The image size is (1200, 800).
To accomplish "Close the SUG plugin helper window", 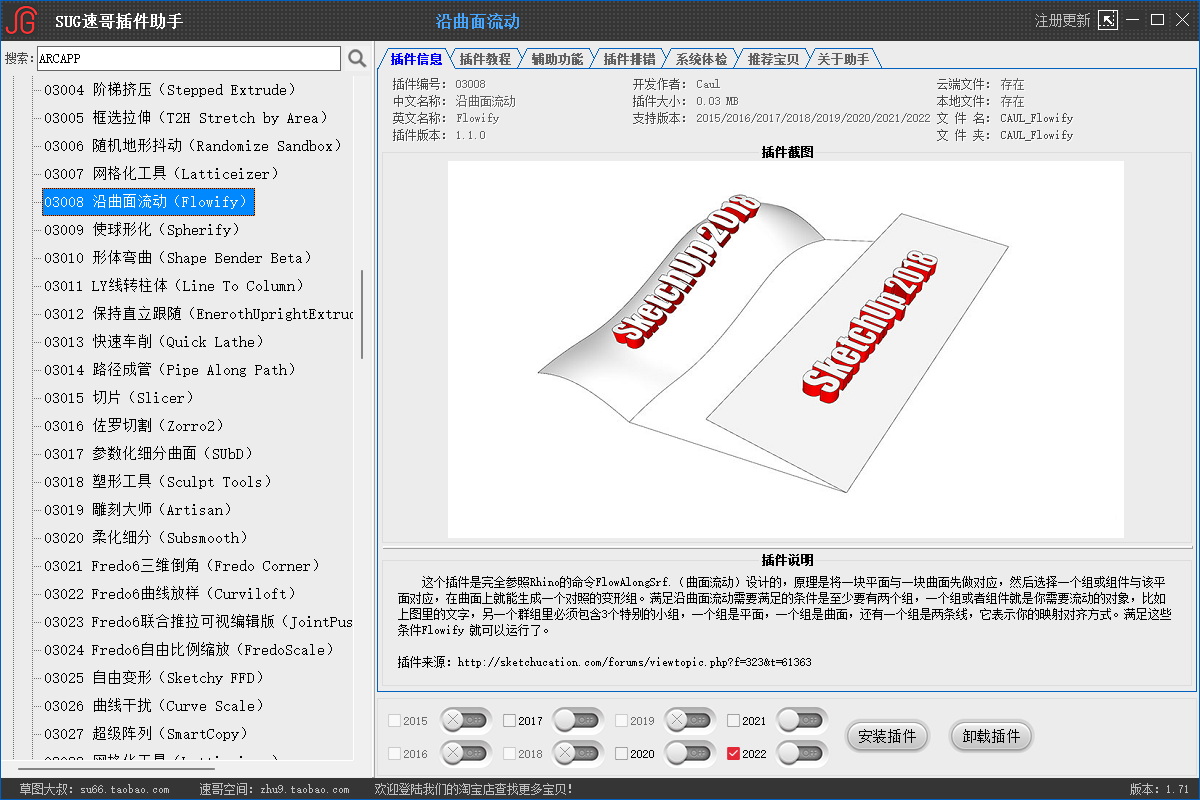I will coord(1182,20).
